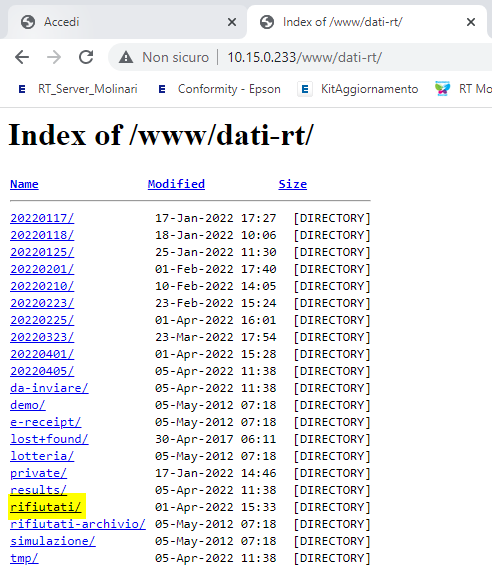The width and height of the screenshot is (492, 569).
Task: Click the browser back arrow
Action: pyautogui.click(x=22, y=57)
